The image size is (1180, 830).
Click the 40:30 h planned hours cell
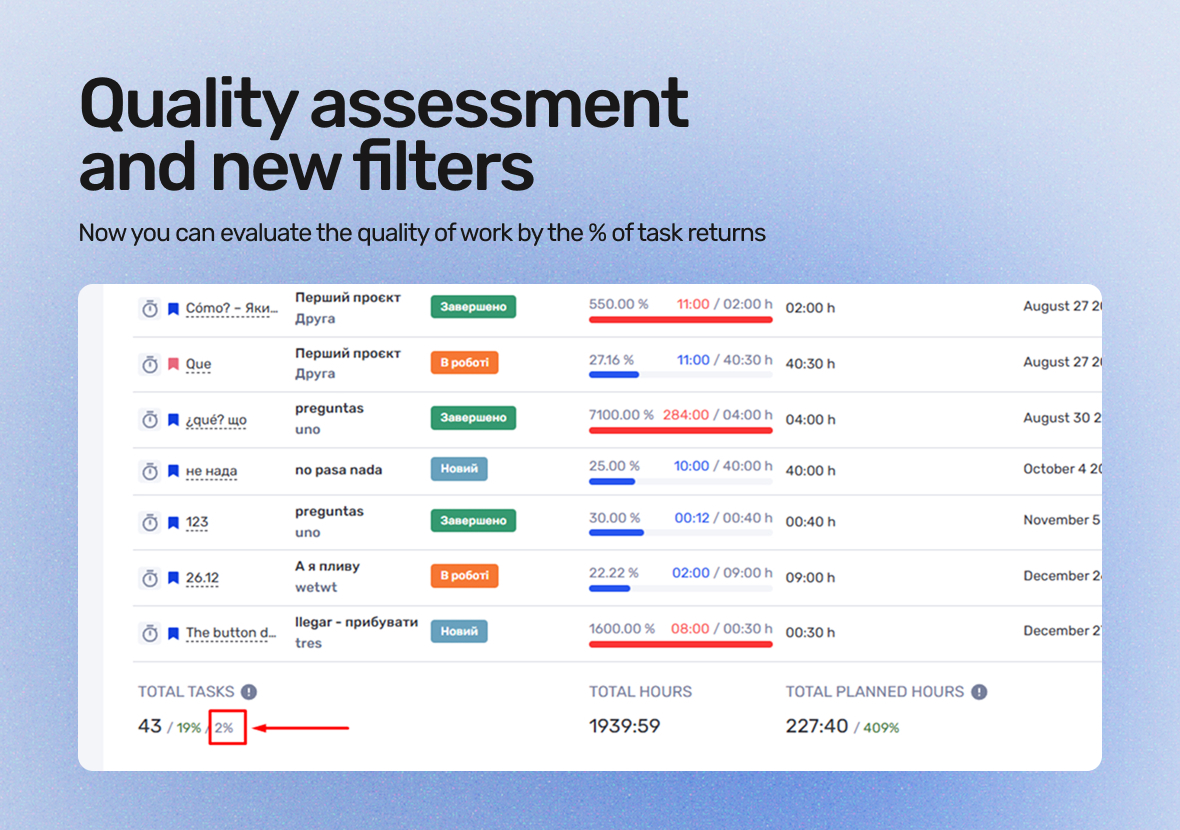click(810, 364)
